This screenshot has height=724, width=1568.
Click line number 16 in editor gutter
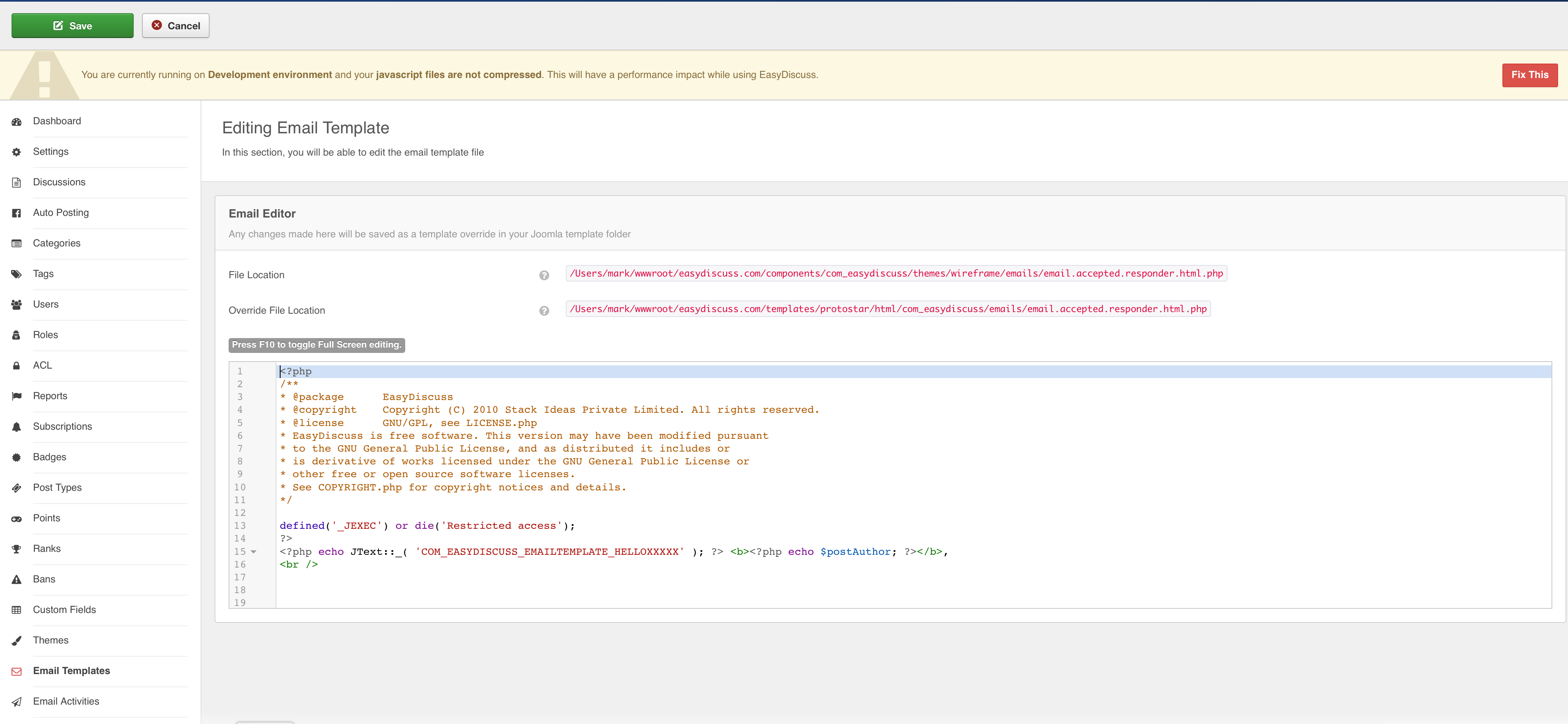click(240, 565)
